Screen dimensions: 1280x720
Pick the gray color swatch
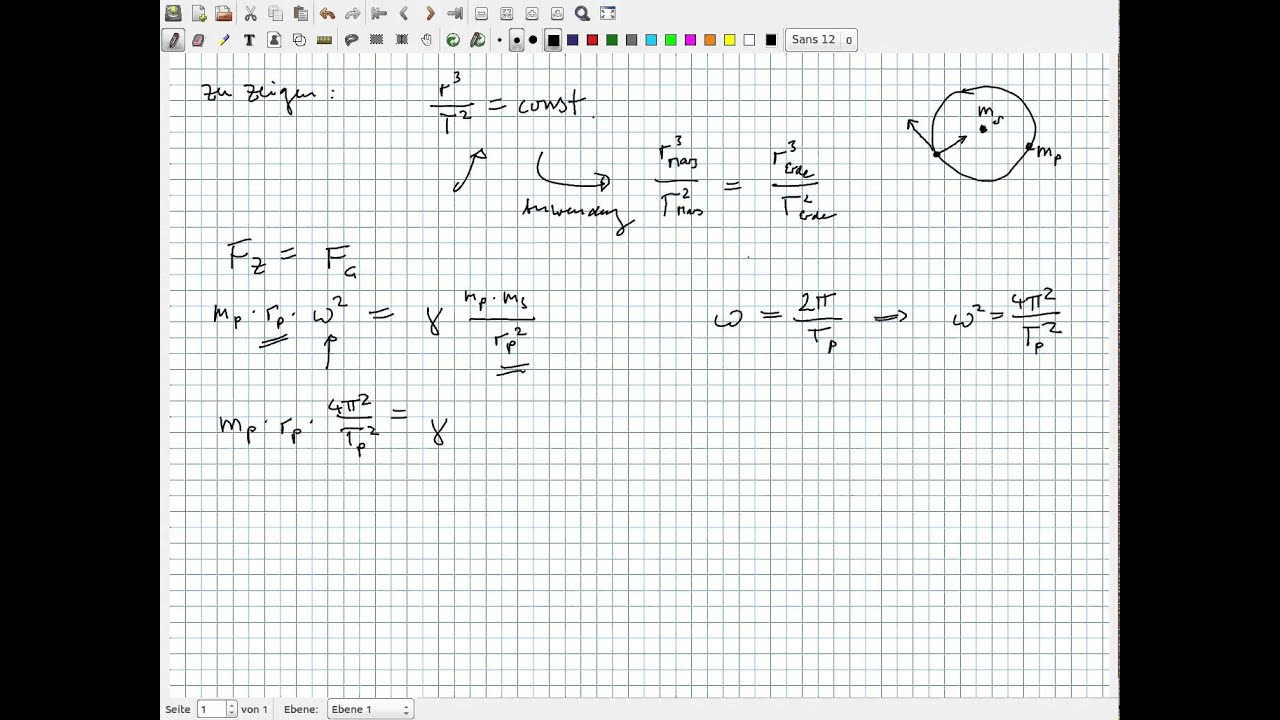tap(631, 40)
